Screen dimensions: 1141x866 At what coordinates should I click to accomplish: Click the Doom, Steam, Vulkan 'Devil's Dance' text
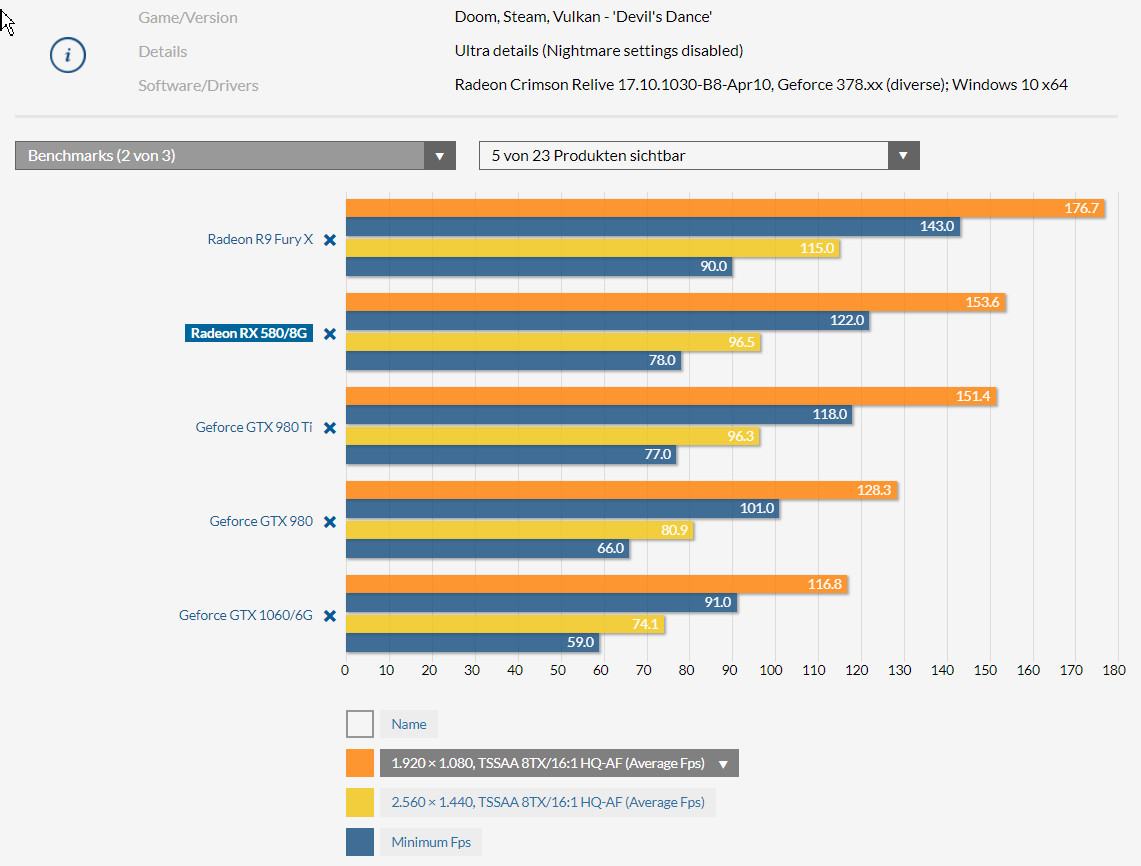[583, 17]
